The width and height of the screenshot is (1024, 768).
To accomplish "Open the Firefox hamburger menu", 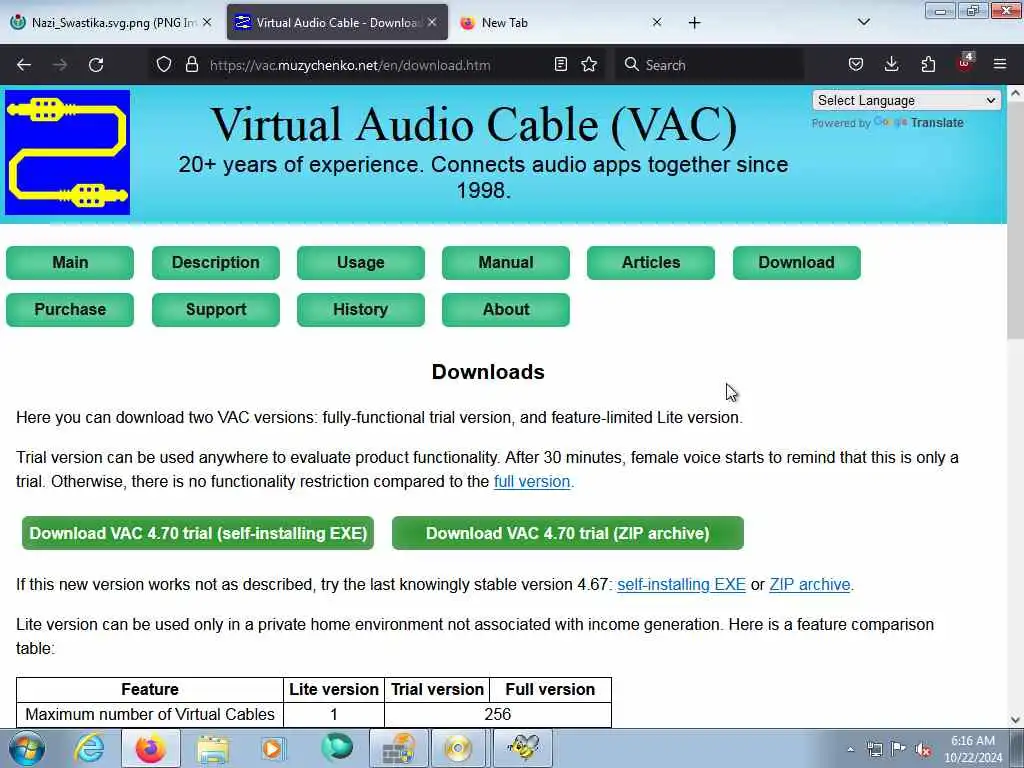I will [1000, 64].
